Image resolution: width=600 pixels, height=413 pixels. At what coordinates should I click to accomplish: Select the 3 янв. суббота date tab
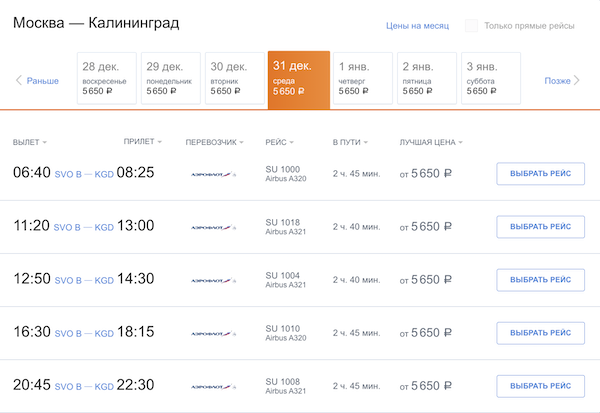[491, 78]
